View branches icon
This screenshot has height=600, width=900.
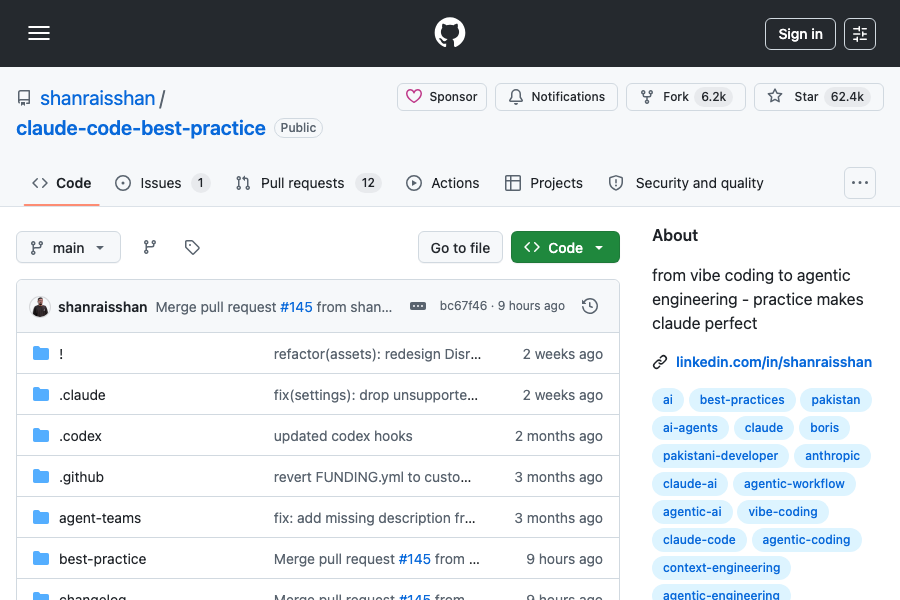point(150,247)
